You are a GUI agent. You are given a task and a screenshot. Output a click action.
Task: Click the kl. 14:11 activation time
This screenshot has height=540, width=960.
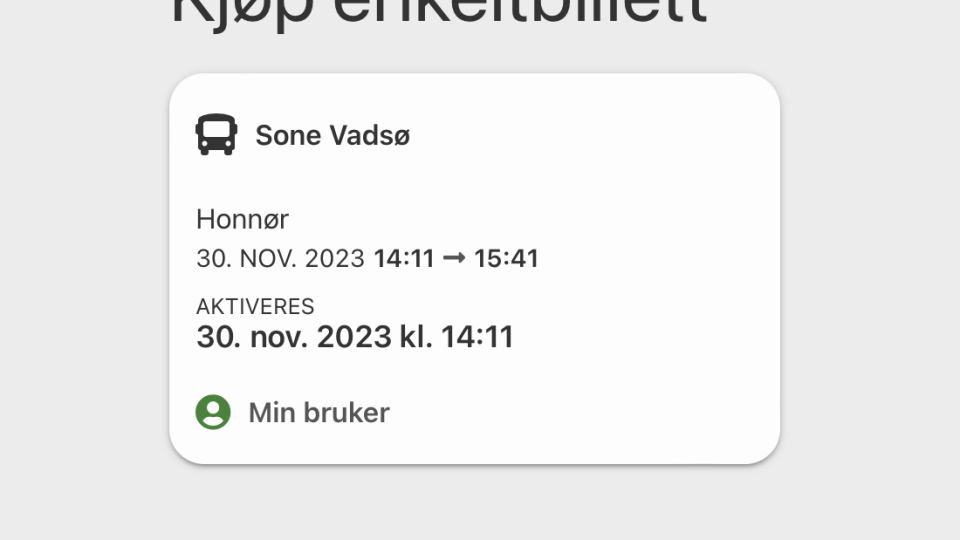[456, 337]
